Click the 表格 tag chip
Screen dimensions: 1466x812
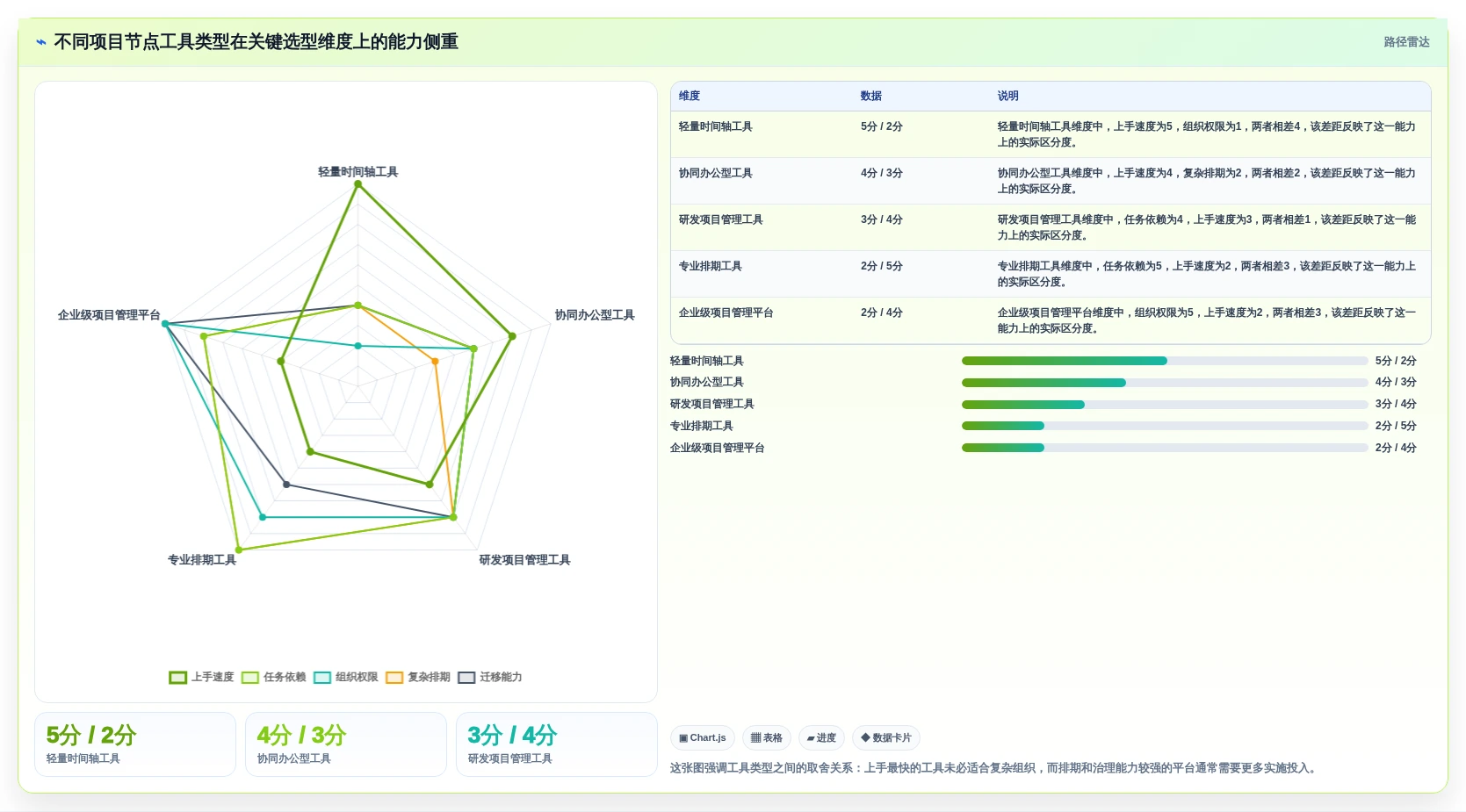click(766, 738)
